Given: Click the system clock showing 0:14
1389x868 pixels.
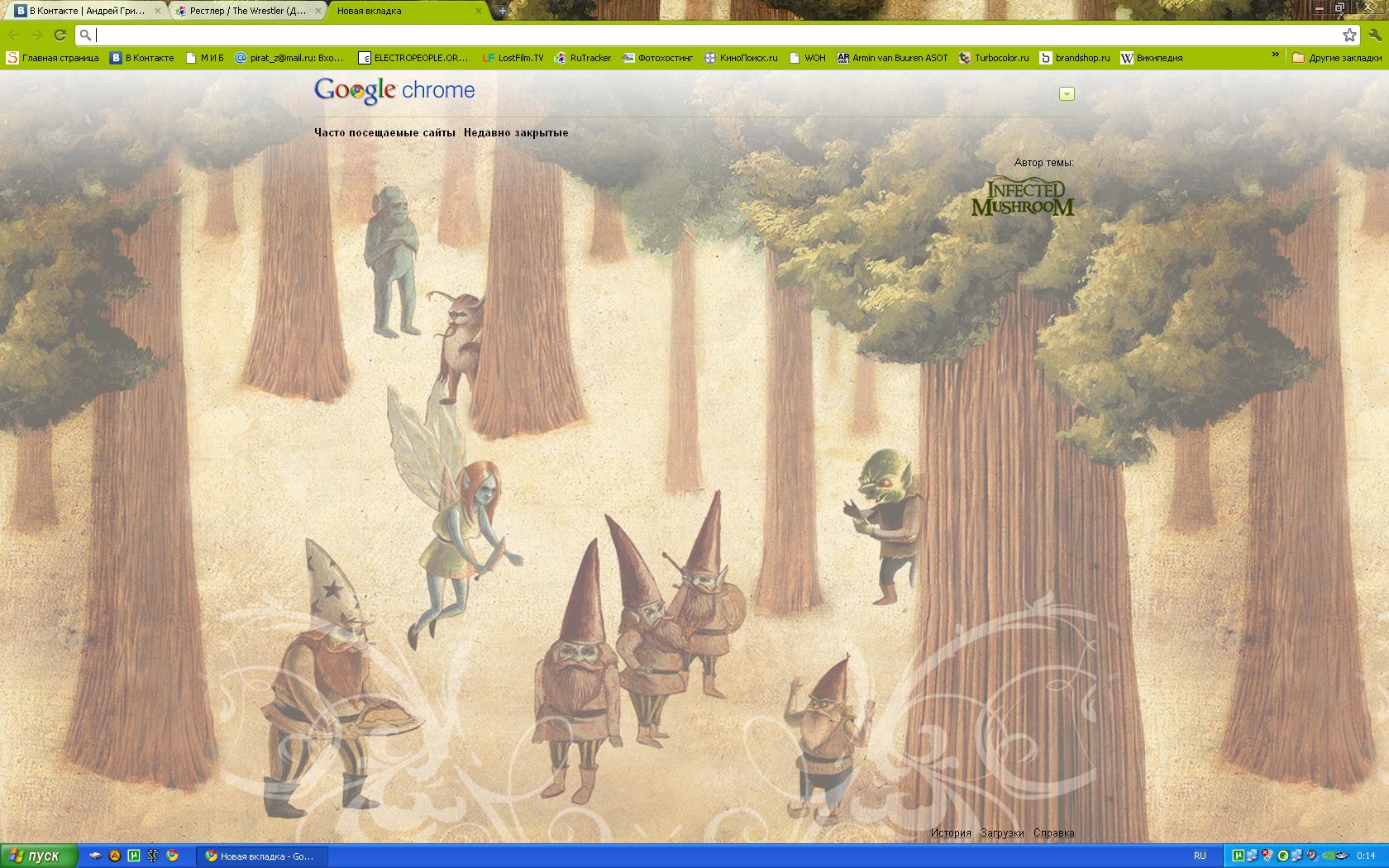Looking at the screenshot, I should coord(1366,856).
